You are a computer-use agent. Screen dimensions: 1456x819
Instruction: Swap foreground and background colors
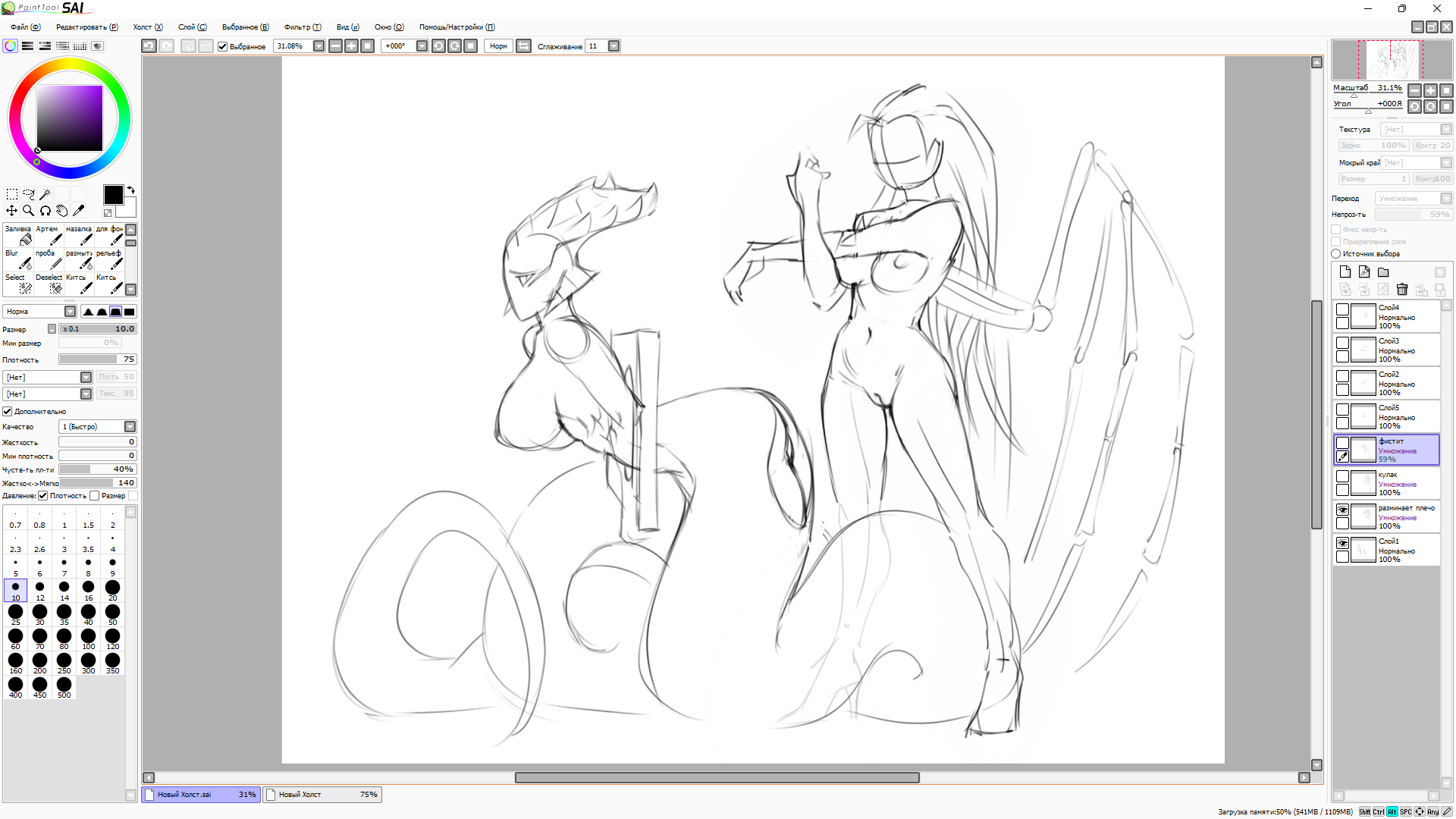(x=130, y=190)
